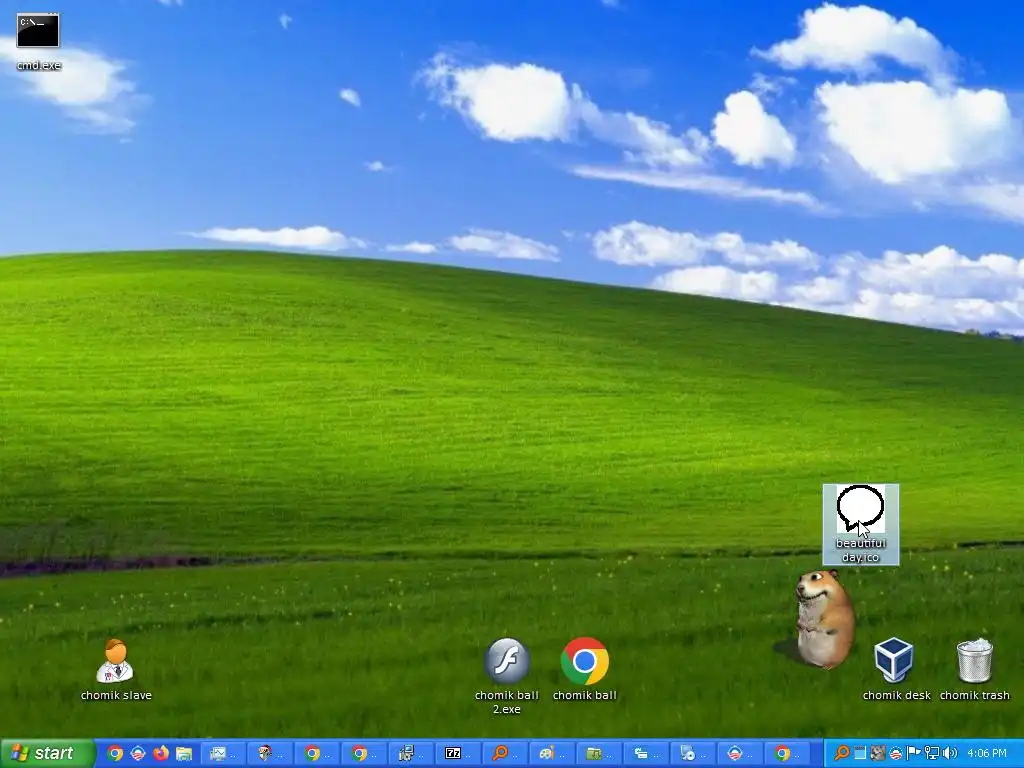Click the magnifier icon in system tray
Screen dimensions: 1024x768
(x=842, y=754)
